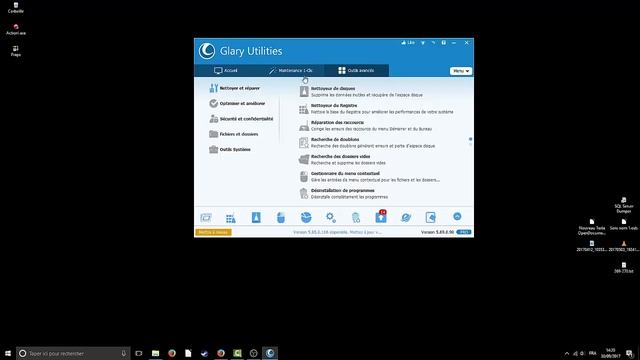Click first bottom toolbar window icon

click(206, 218)
